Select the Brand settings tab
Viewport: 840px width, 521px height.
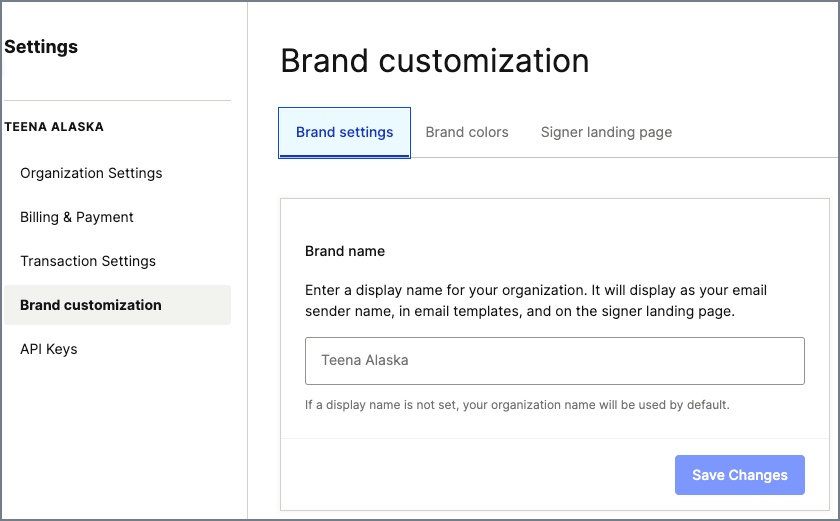(x=344, y=132)
